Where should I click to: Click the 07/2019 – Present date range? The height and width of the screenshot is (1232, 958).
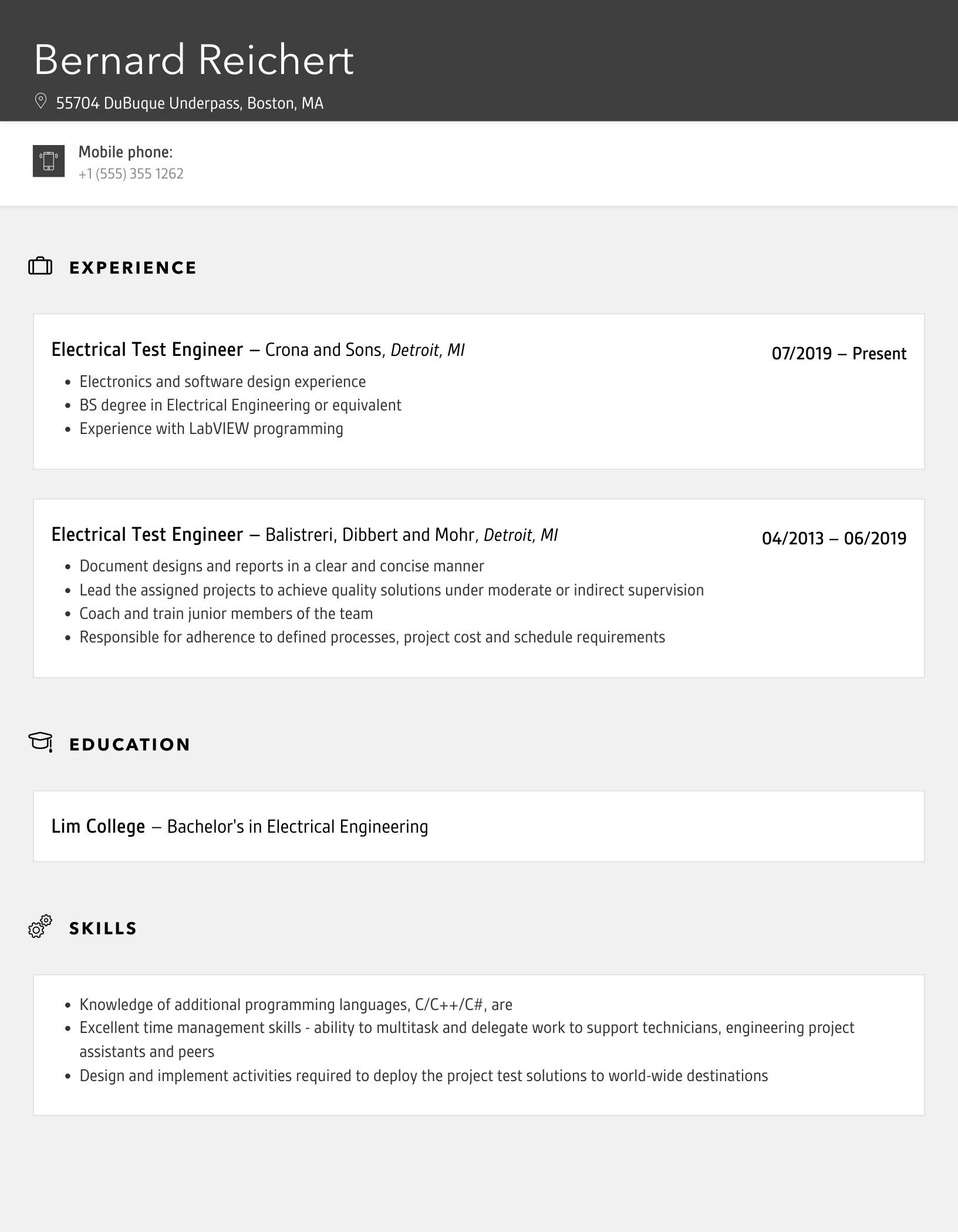839,354
